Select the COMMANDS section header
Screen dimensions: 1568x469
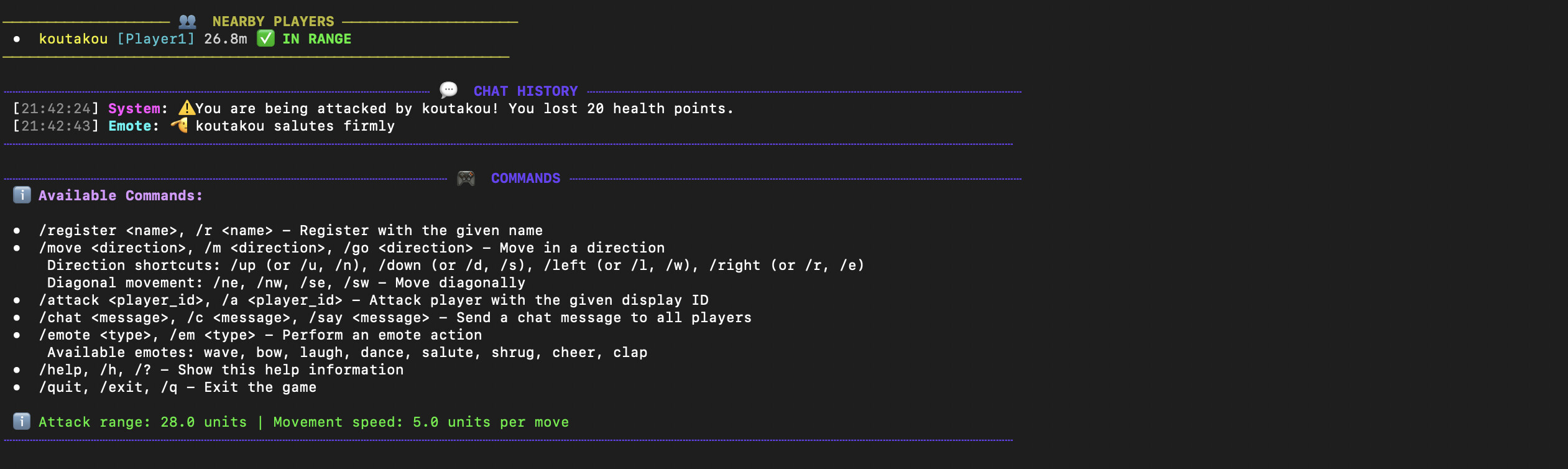click(526, 179)
